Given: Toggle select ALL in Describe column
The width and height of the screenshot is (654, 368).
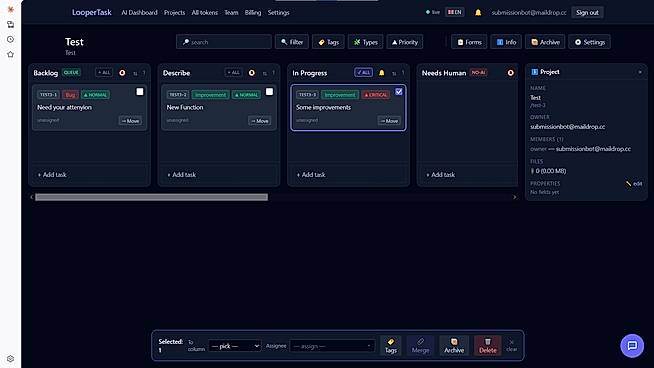Looking at the screenshot, I should [x=233, y=73].
